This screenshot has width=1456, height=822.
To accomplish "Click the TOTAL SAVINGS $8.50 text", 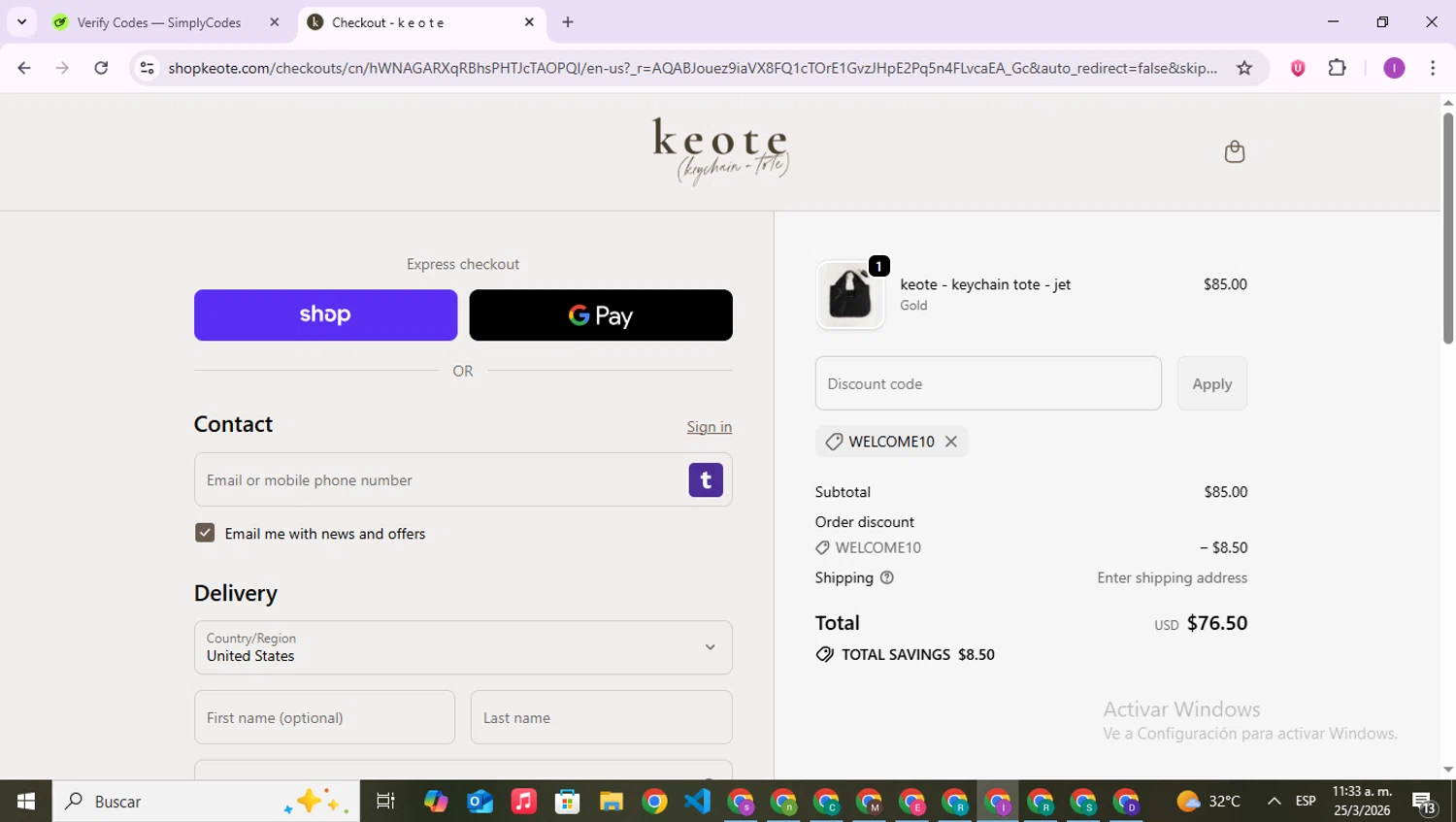I will (917, 655).
